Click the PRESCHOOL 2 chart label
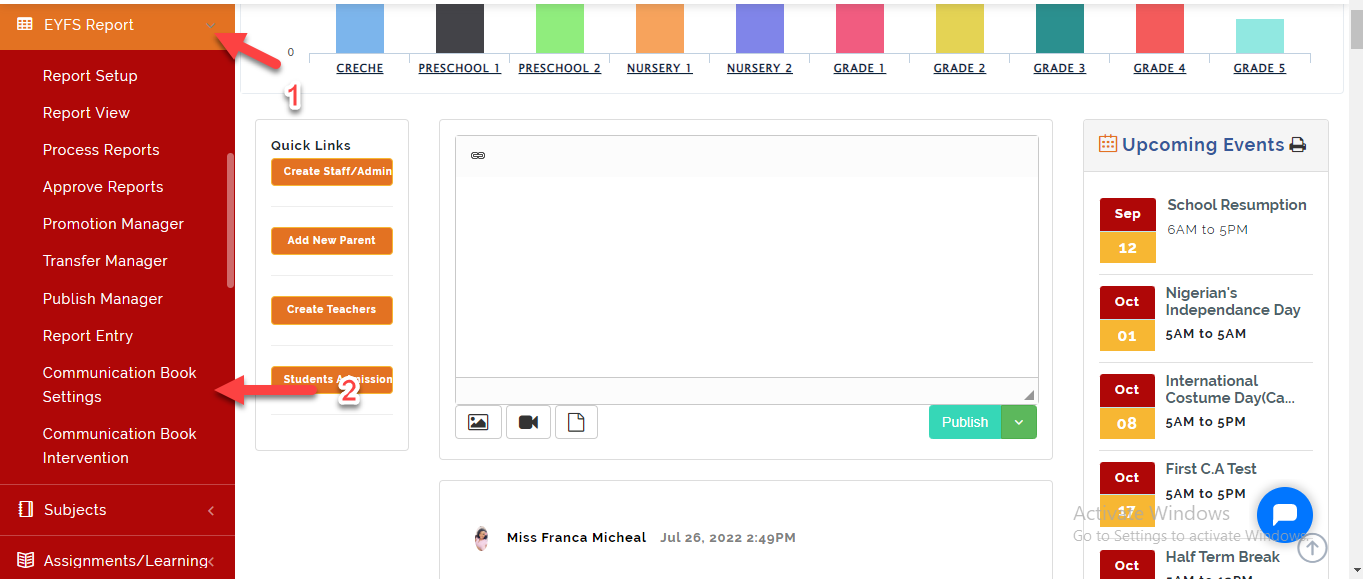This screenshot has height=579, width=1363. coord(560,68)
